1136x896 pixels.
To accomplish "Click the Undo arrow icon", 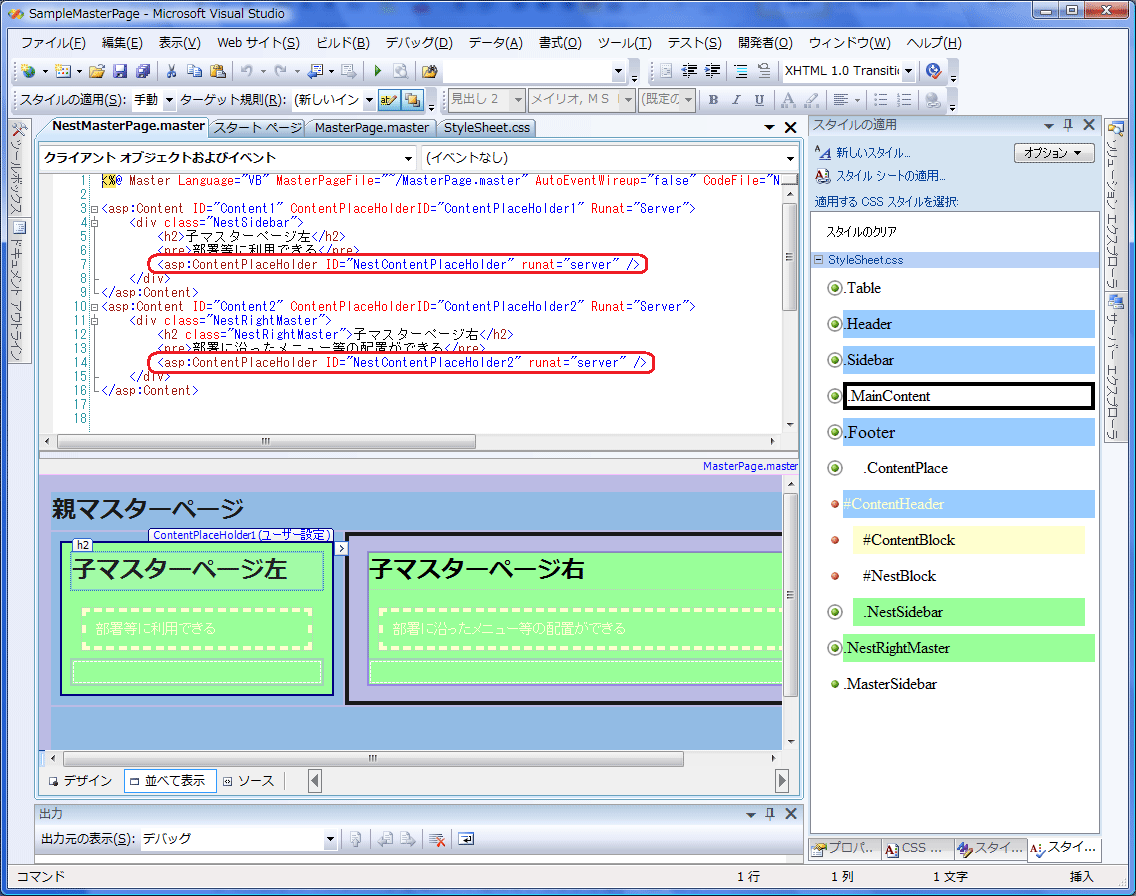I will point(247,71).
